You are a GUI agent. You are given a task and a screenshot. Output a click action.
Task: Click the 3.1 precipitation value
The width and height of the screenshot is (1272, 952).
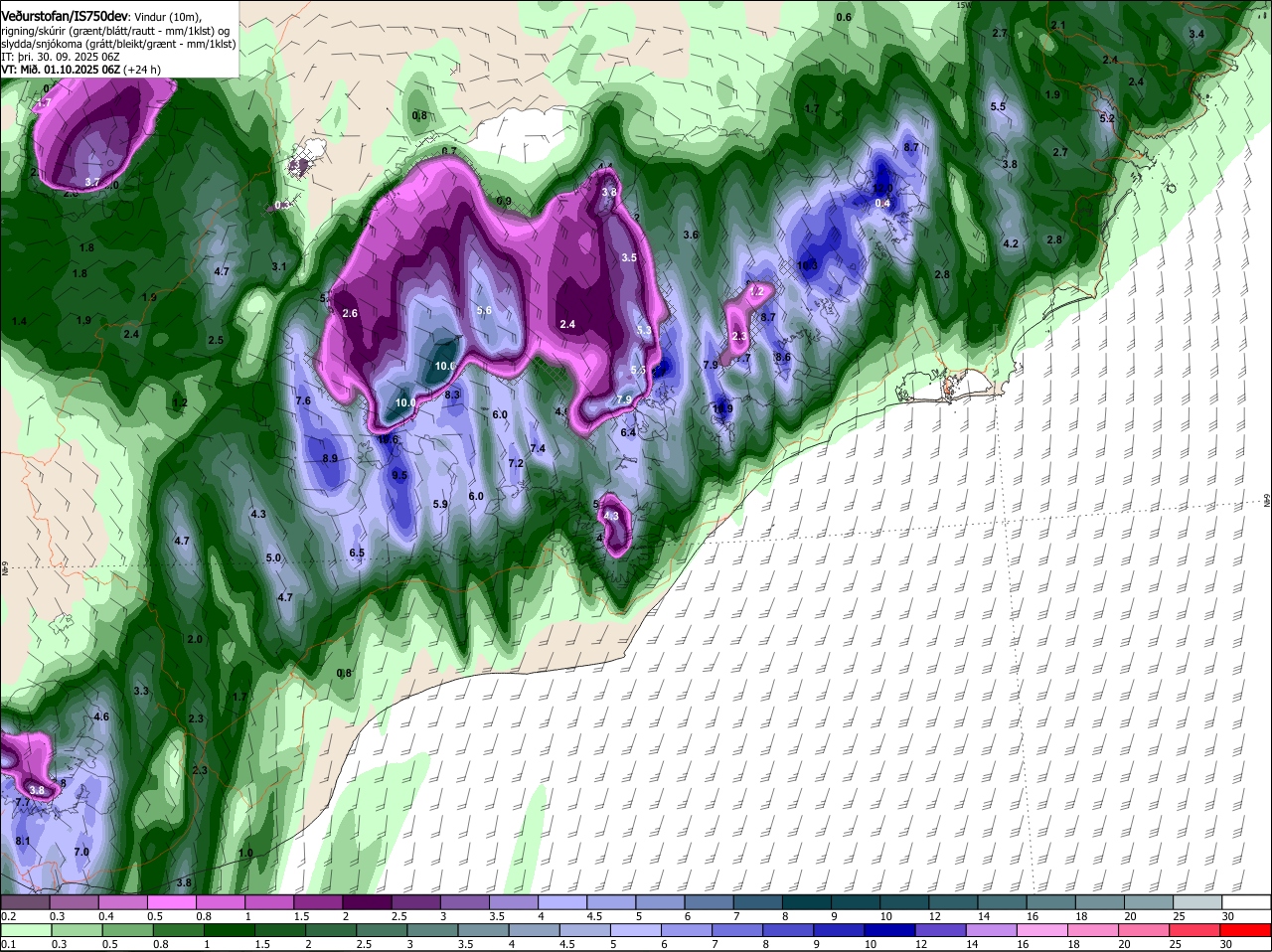pyautogui.click(x=279, y=266)
